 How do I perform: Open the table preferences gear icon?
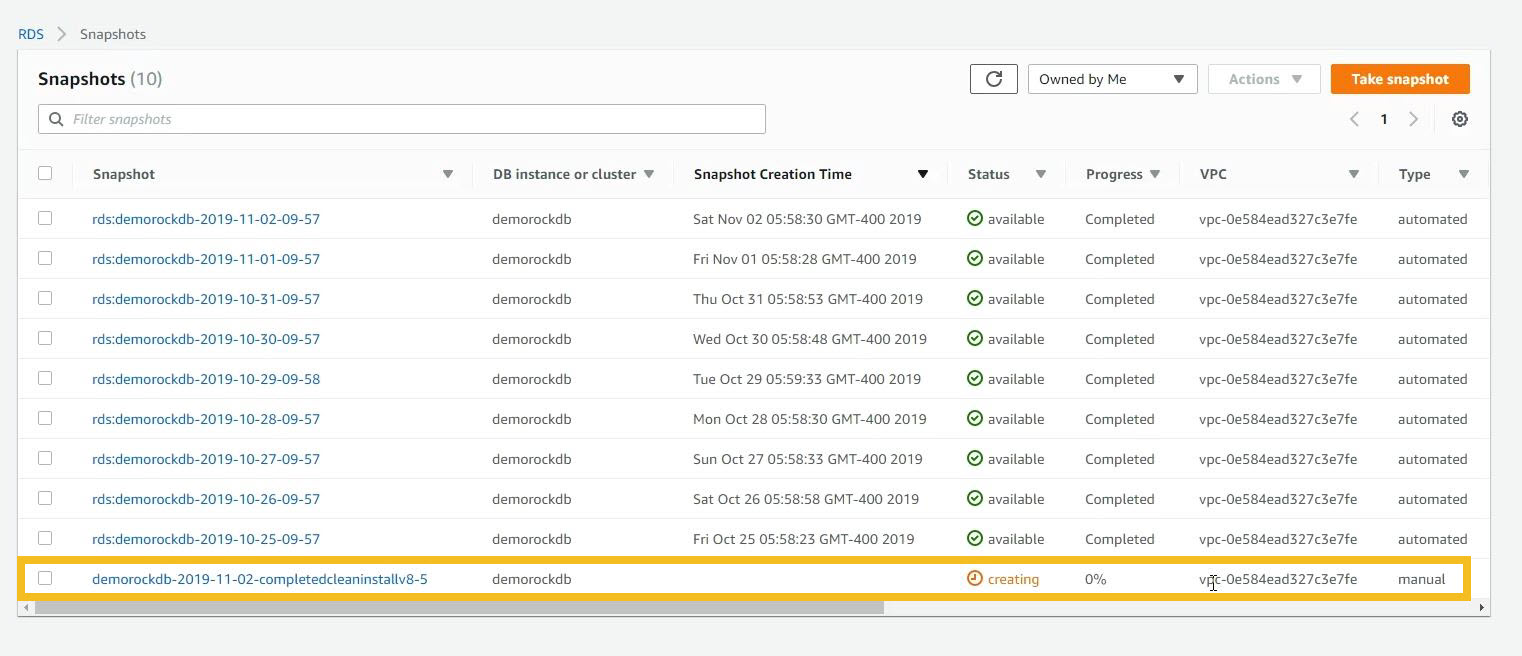click(x=1459, y=119)
